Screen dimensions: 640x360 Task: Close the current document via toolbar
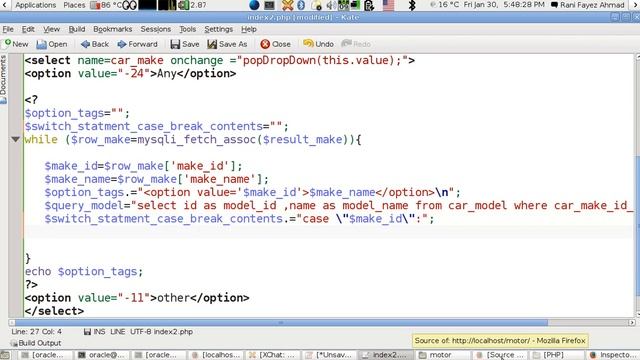tap(276, 44)
